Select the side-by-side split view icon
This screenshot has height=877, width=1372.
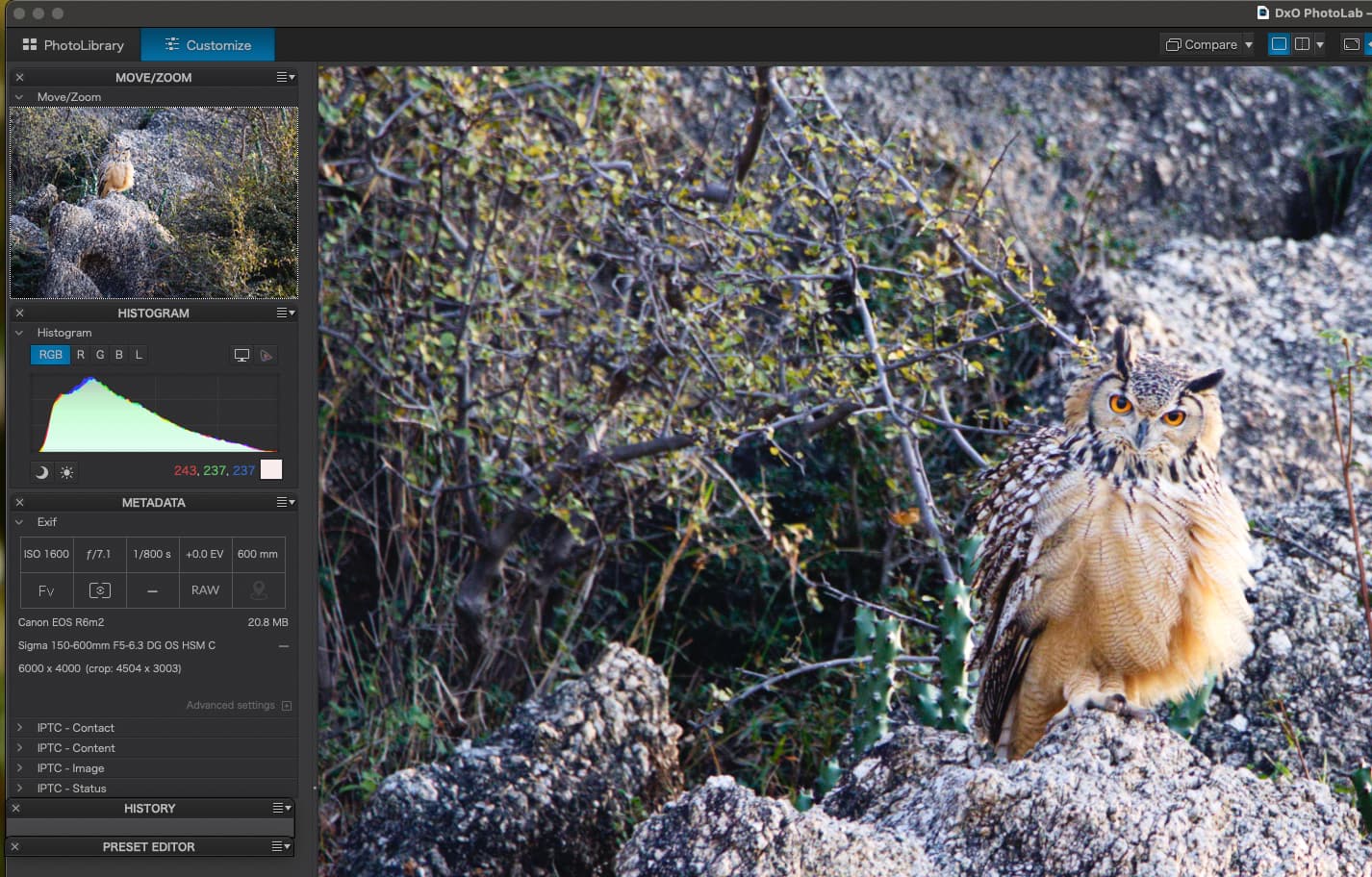click(1302, 44)
